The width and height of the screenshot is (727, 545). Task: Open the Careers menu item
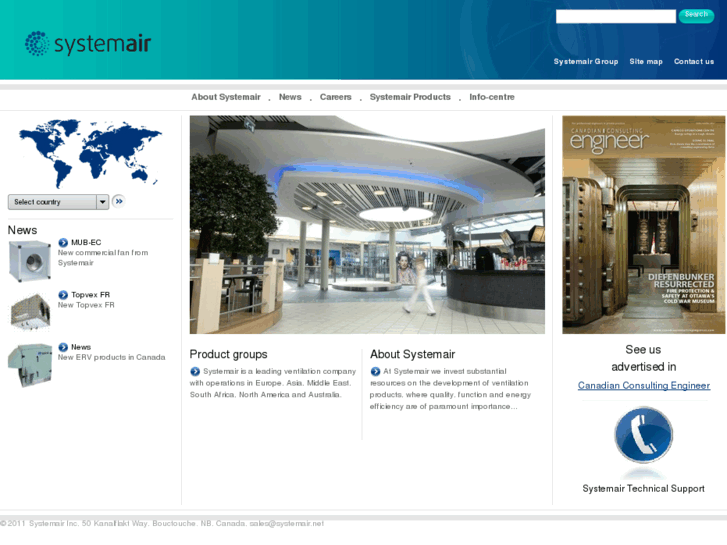pyautogui.click(x=335, y=97)
